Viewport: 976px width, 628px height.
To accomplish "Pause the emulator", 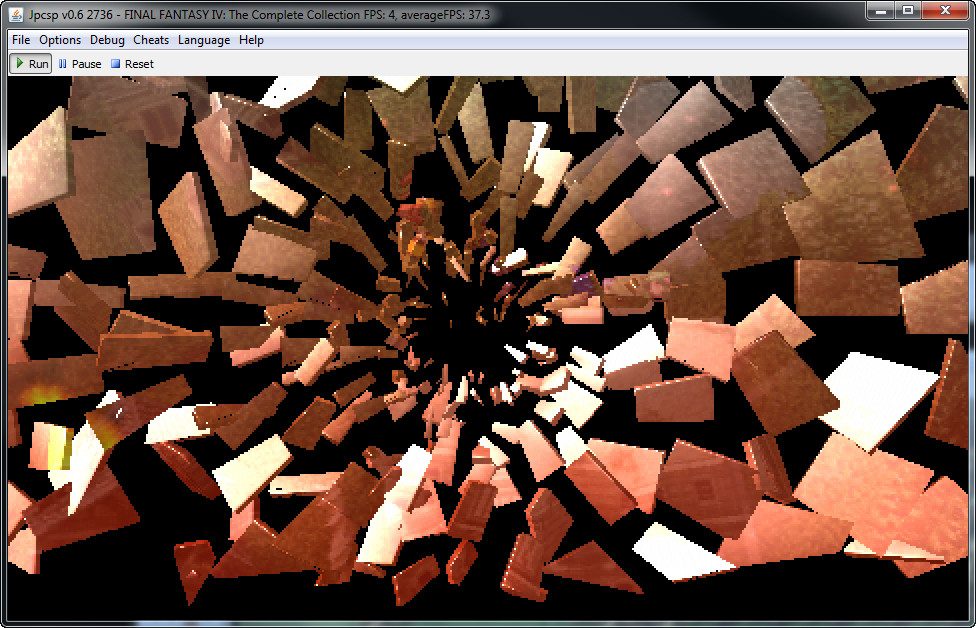I will point(80,63).
